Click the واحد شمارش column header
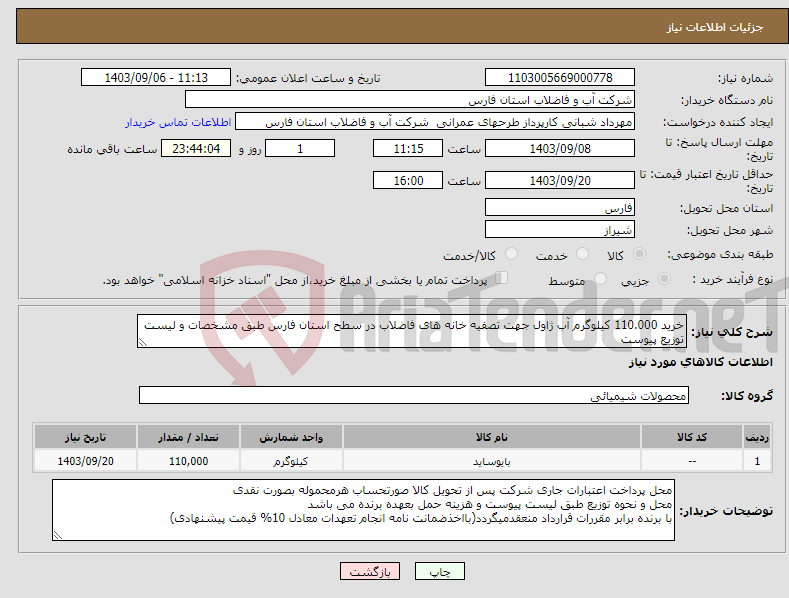Screen dimensions: 789x598 tap(291, 437)
